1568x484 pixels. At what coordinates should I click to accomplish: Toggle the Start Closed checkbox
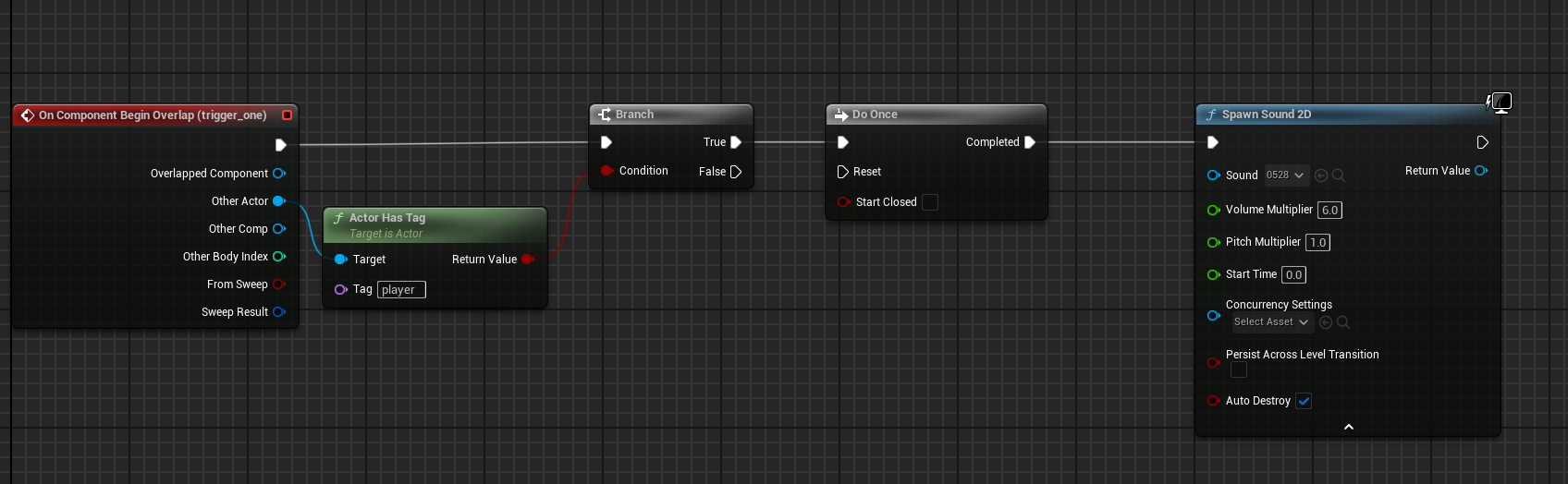pos(930,202)
